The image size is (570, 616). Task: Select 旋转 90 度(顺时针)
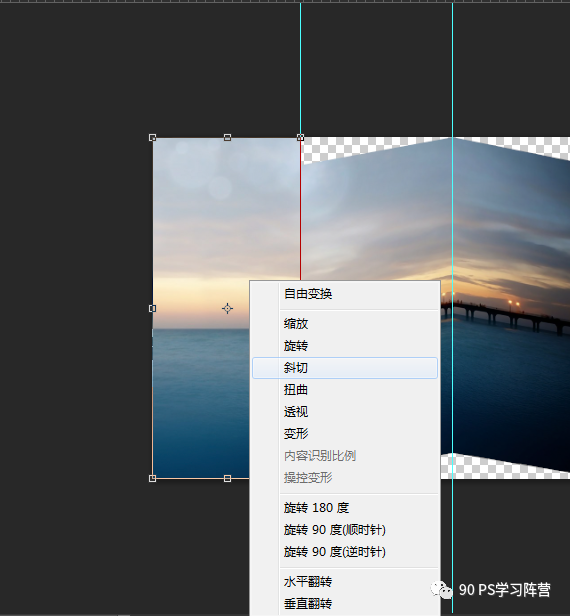(x=345, y=530)
